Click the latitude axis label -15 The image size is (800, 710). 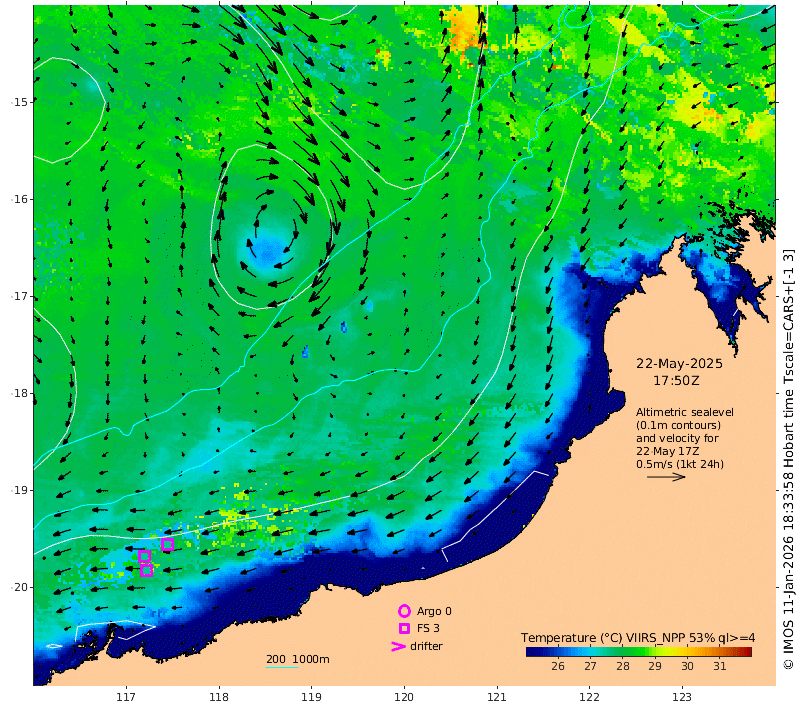(x=19, y=102)
